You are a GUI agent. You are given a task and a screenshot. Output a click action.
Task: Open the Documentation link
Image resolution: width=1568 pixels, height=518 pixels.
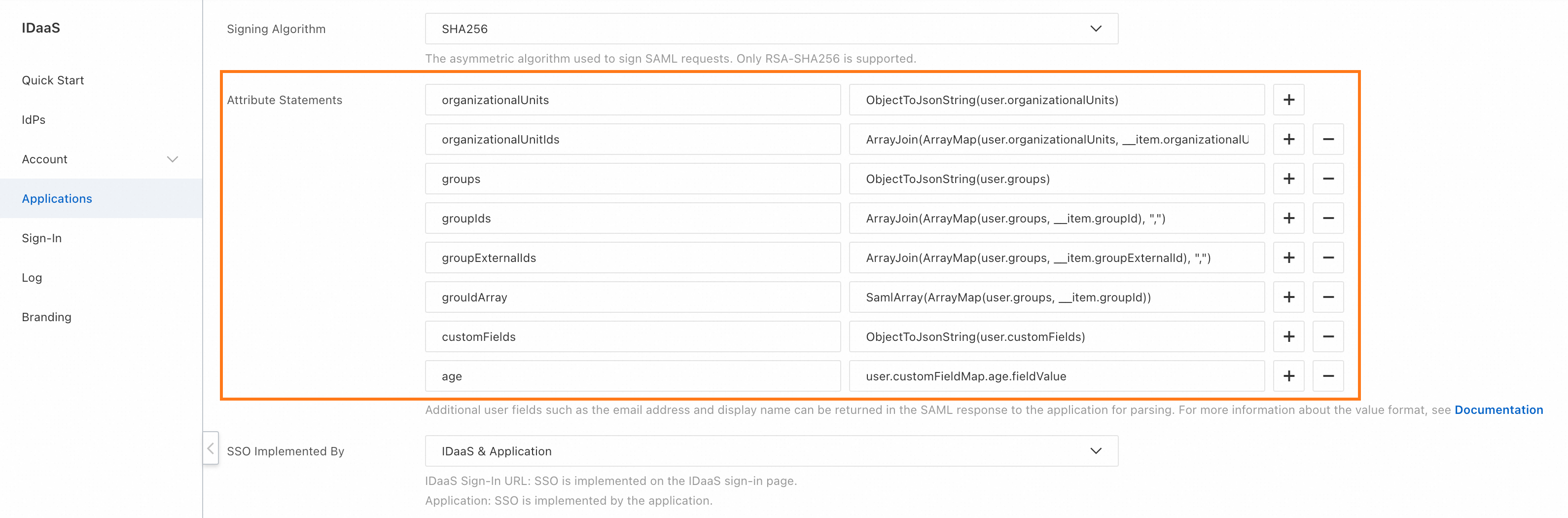pos(1498,409)
